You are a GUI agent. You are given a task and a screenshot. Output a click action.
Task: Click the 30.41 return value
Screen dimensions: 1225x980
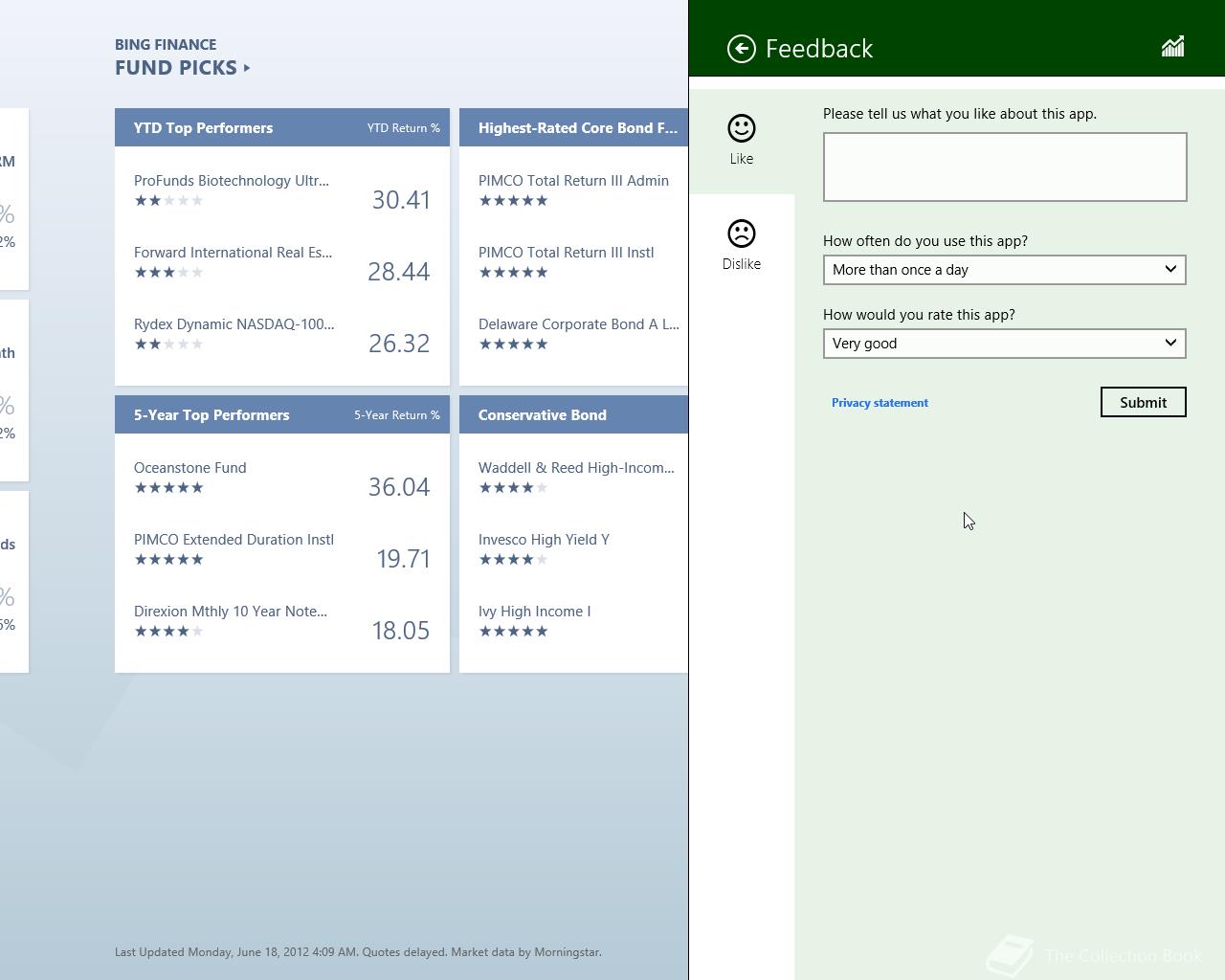pyautogui.click(x=401, y=200)
